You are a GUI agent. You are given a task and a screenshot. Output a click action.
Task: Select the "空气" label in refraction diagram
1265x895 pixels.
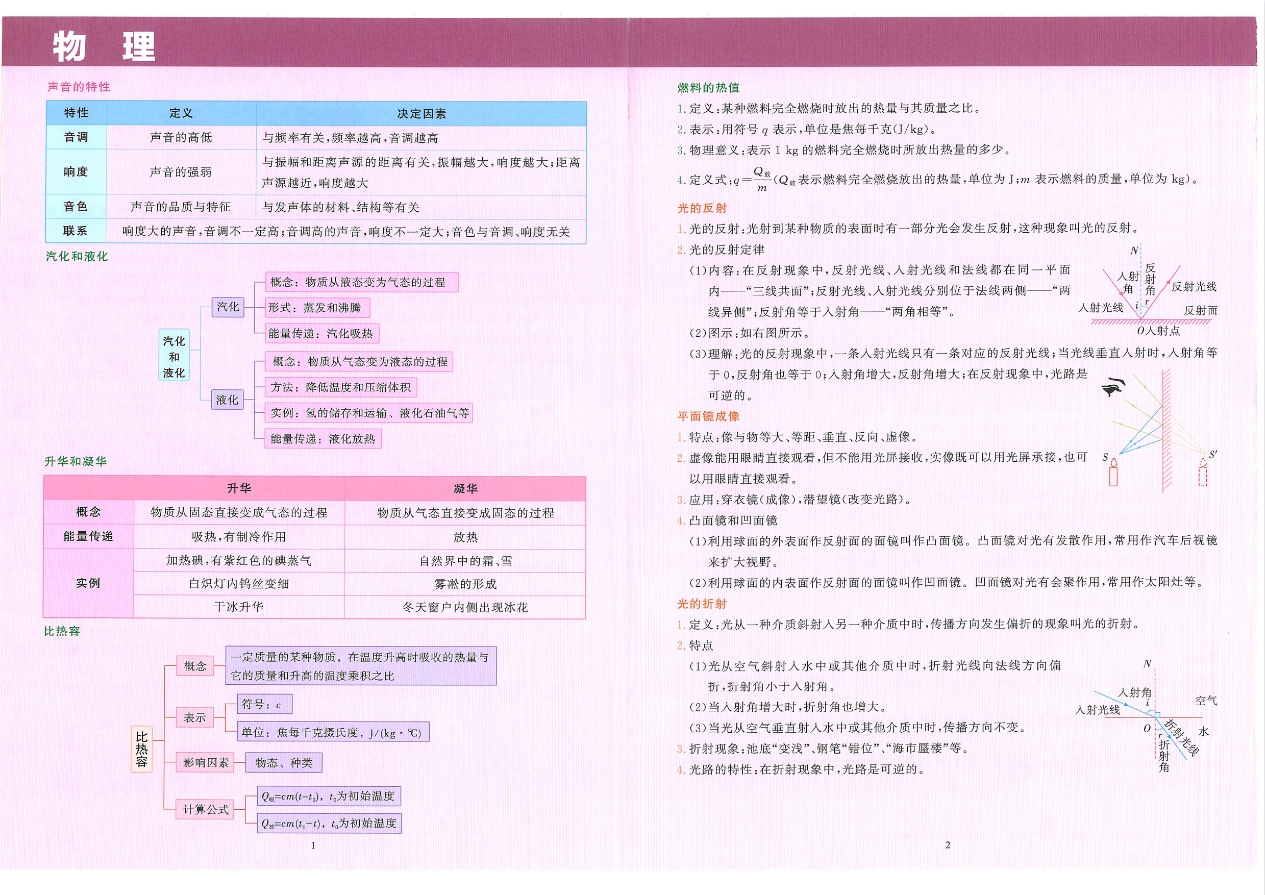point(1206,700)
